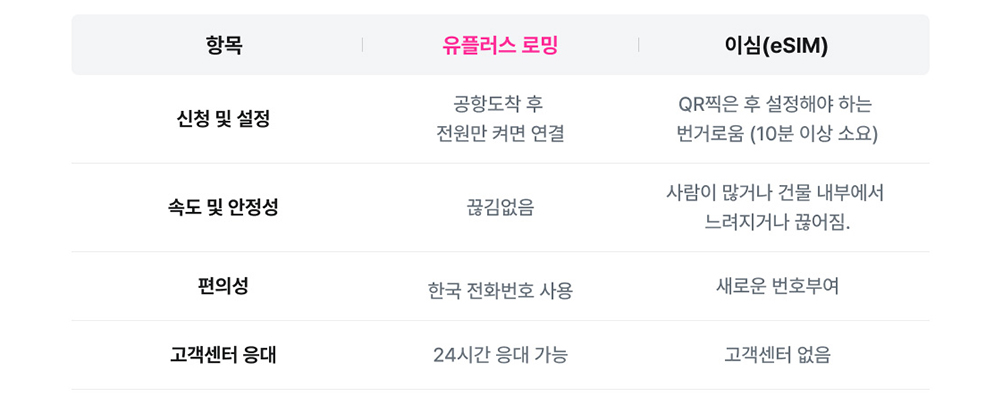The width and height of the screenshot is (1000, 400).
Task: Select the 편의성 row label
Action: click(x=224, y=286)
